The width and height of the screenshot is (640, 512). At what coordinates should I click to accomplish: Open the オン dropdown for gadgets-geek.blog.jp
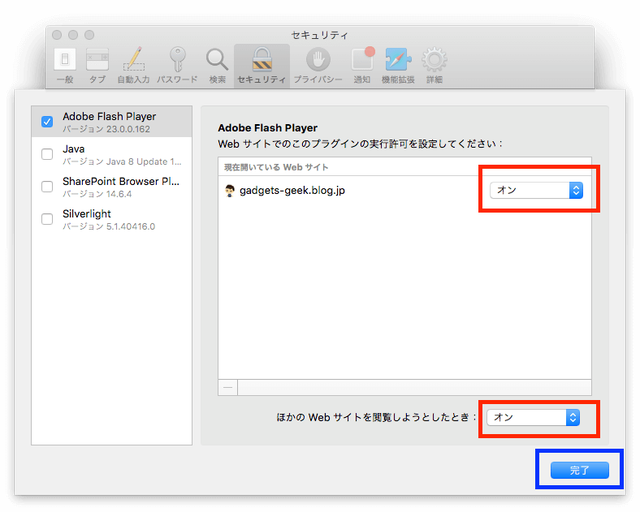(536, 190)
